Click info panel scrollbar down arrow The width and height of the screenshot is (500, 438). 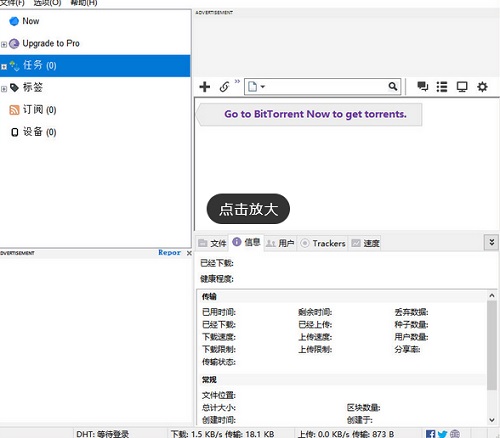[492, 420]
